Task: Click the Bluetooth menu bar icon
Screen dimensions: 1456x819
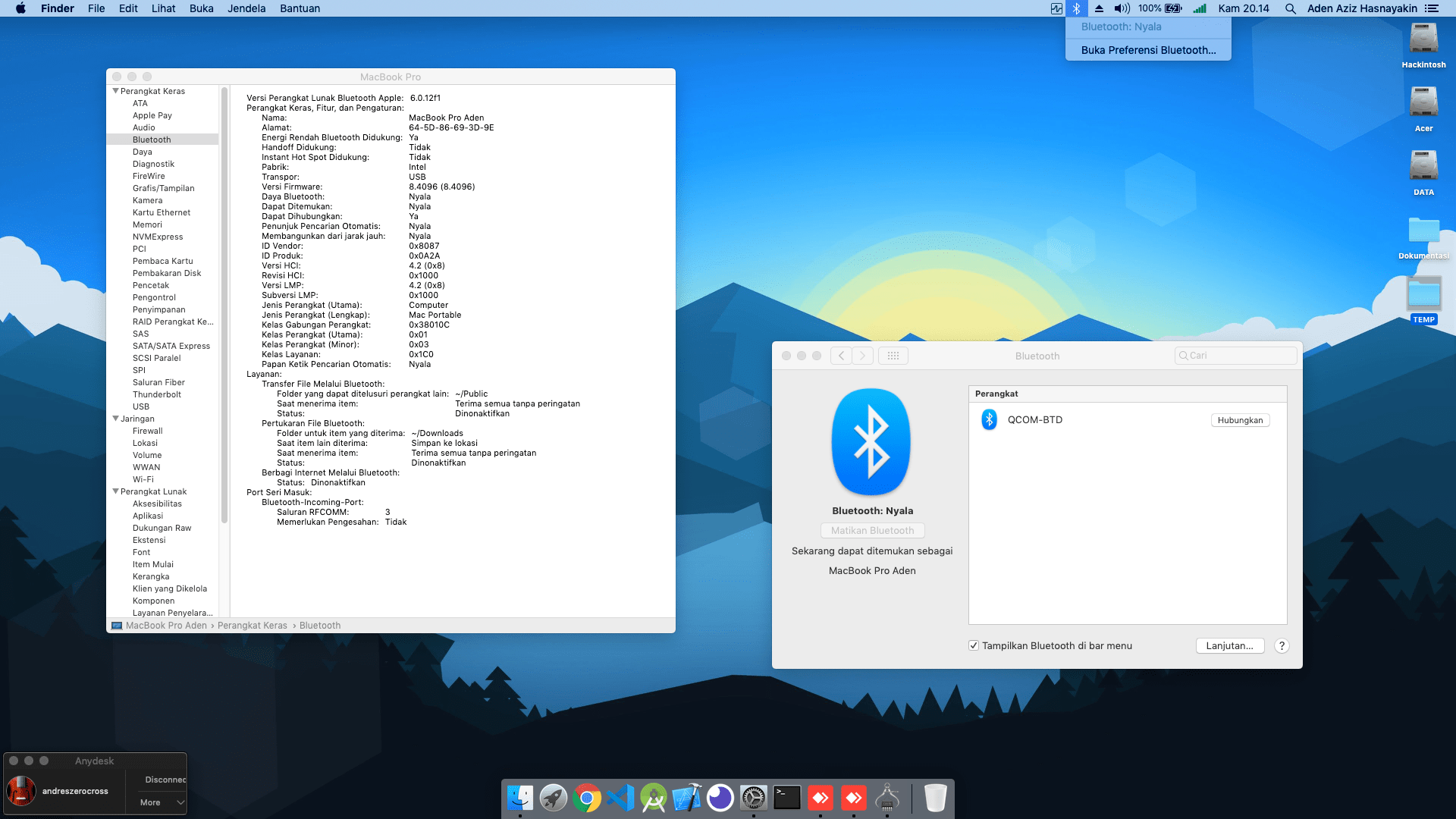Action: point(1076,8)
